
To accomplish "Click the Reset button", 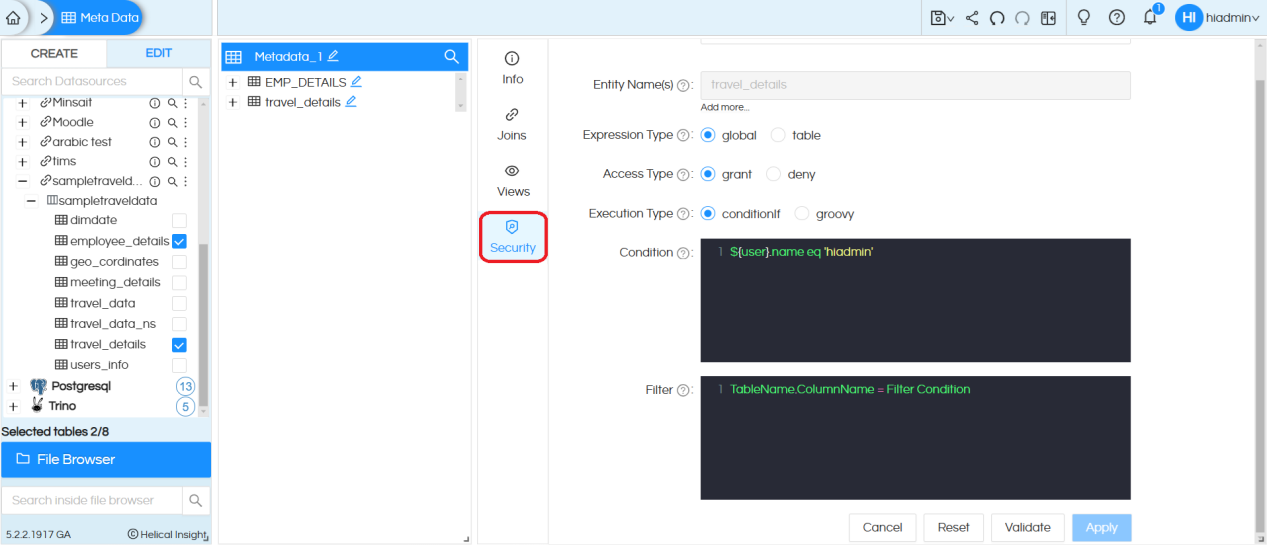I will point(954,527).
